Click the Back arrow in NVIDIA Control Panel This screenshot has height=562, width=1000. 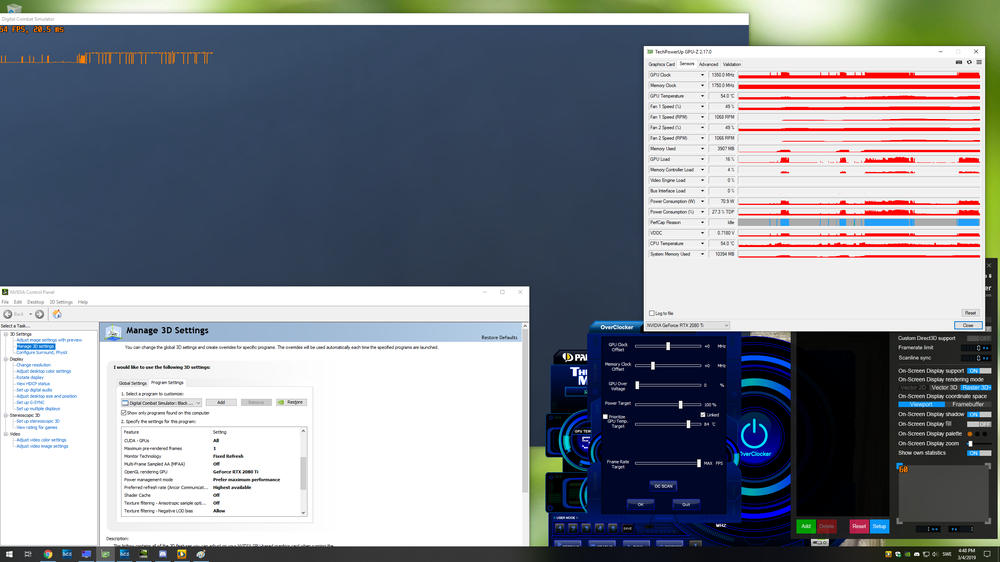coord(8,314)
